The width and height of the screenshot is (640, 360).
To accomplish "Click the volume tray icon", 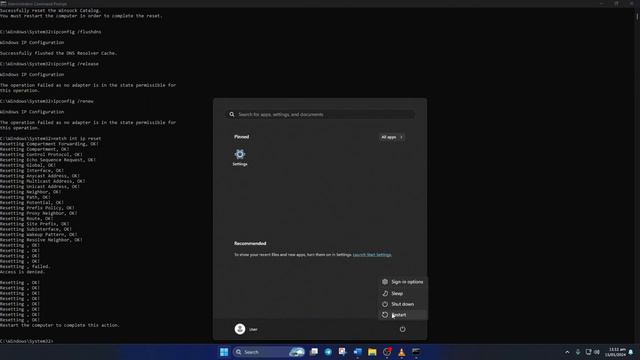I will 597,352.
